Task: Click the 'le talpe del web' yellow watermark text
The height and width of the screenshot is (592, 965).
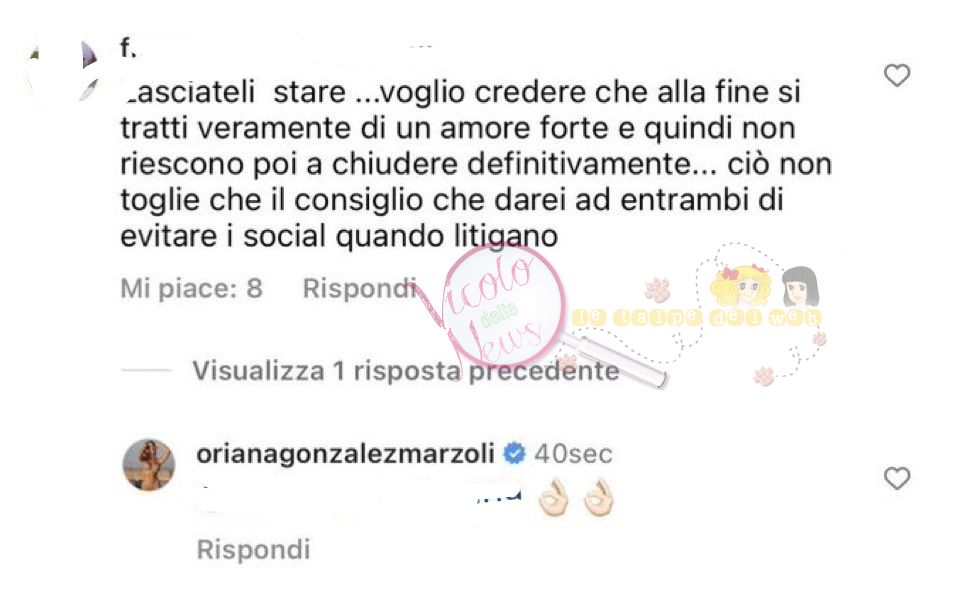Action: pyautogui.click(x=697, y=318)
